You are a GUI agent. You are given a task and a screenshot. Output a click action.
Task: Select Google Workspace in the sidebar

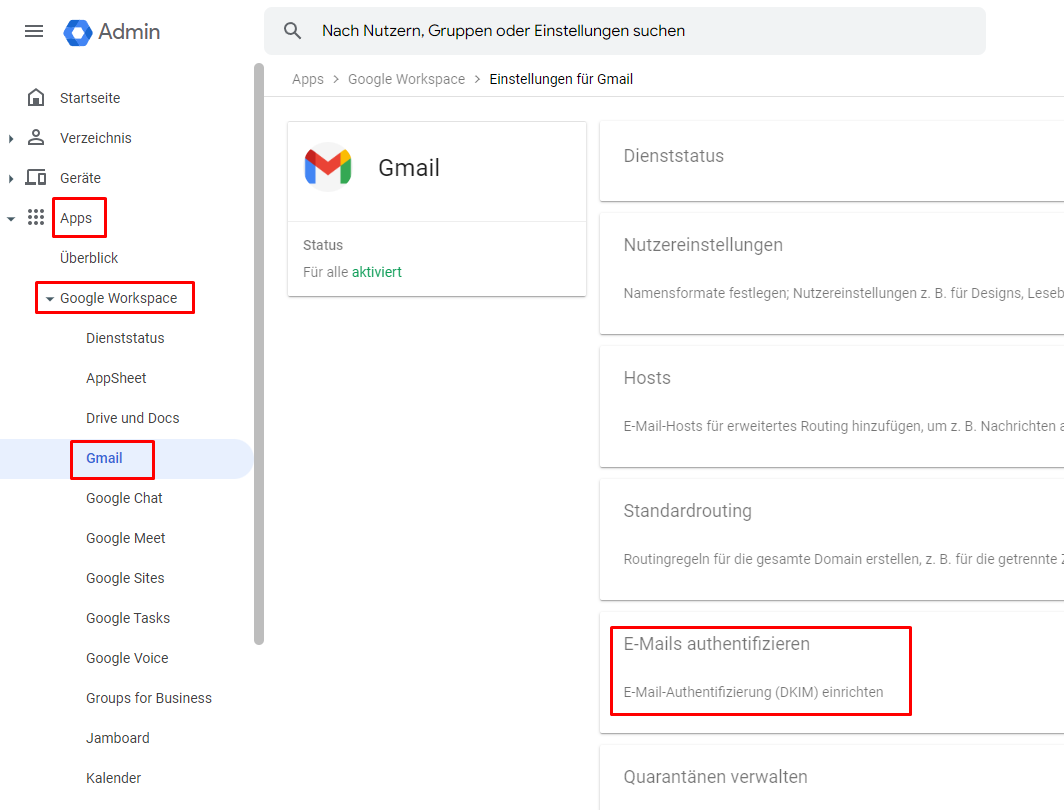tap(118, 298)
